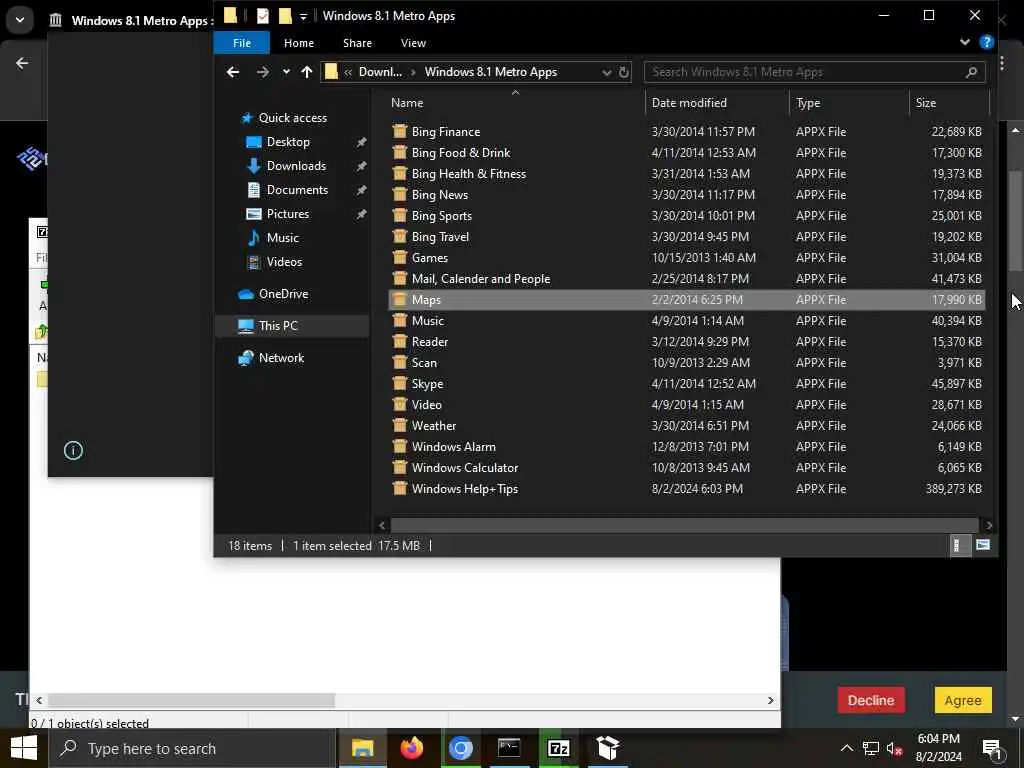Click the Search Windows 8.1 Metro Apps field
The width and height of the screenshot is (1024, 768).
point(814,72)
